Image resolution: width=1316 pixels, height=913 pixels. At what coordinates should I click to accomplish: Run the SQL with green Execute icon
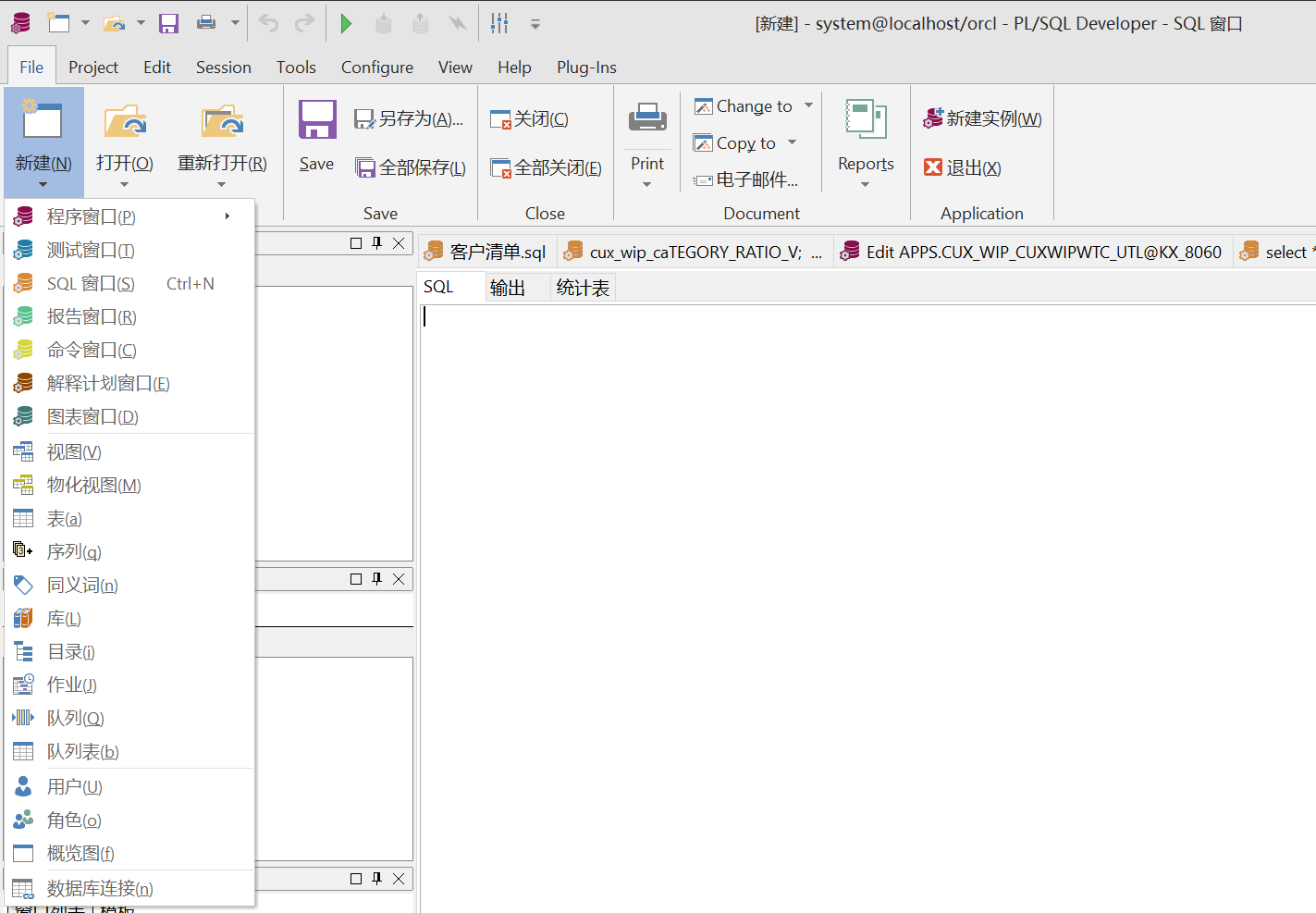[346, 23]
